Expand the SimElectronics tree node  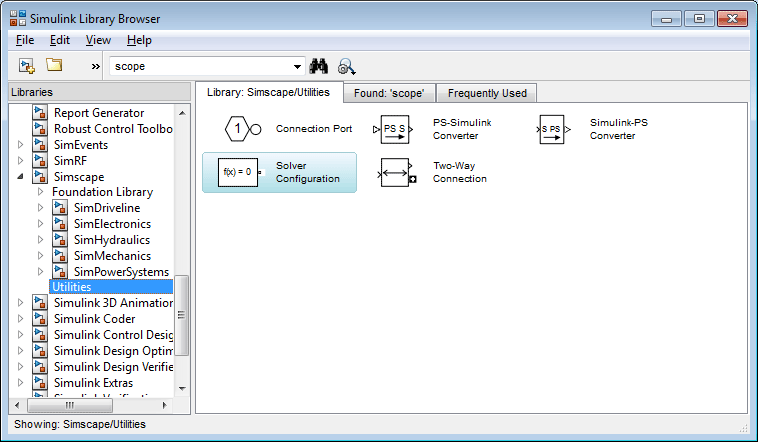pos(41,224)
